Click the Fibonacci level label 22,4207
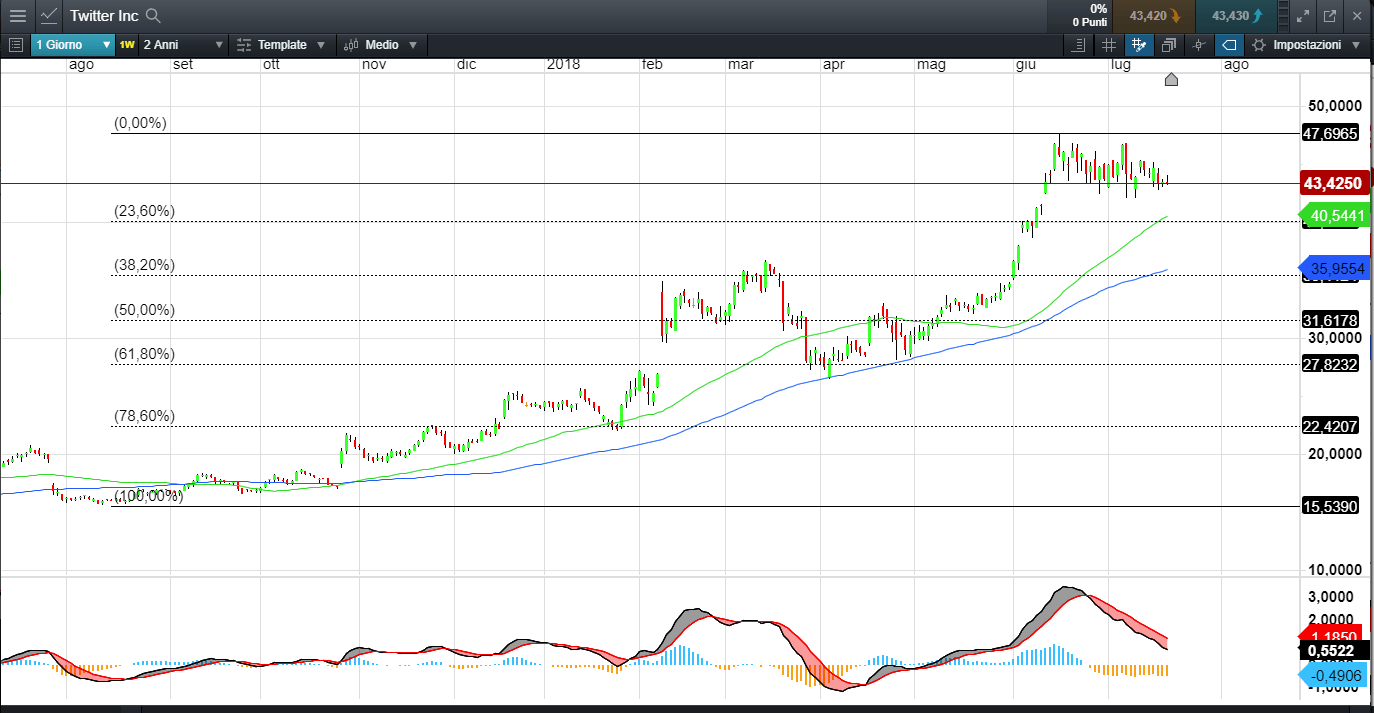 (1330, 426)
